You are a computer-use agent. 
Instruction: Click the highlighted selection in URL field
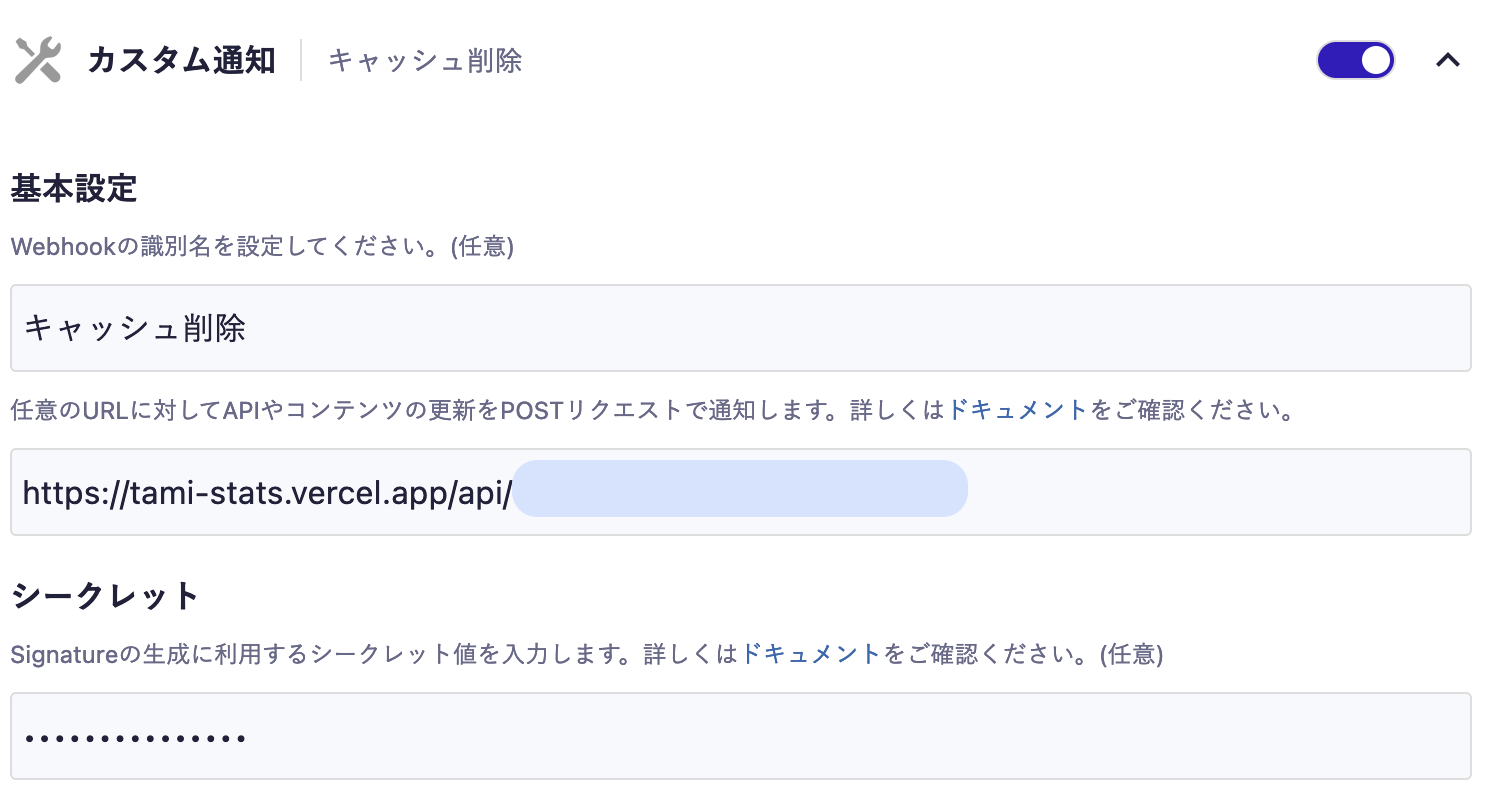740,489
